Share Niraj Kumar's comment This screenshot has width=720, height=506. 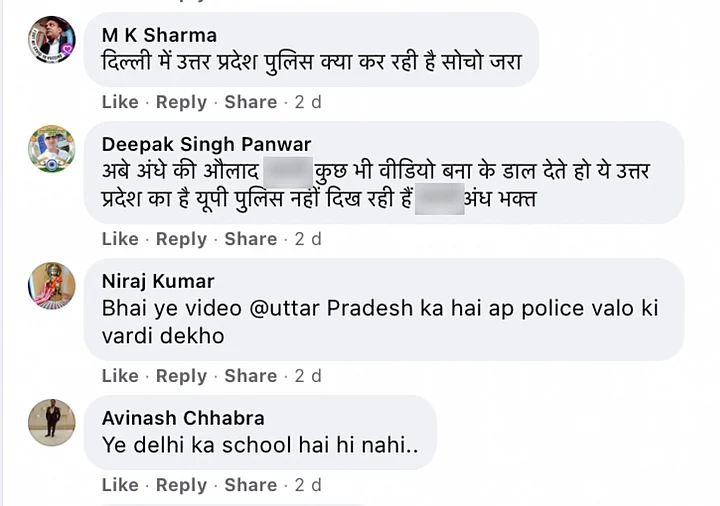click(250, 376)
